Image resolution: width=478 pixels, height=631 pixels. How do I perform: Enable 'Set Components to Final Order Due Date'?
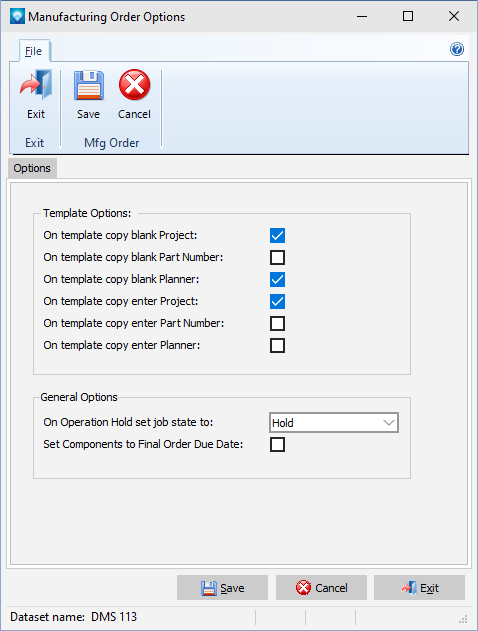pyautogui.click(x=278, y=445)
